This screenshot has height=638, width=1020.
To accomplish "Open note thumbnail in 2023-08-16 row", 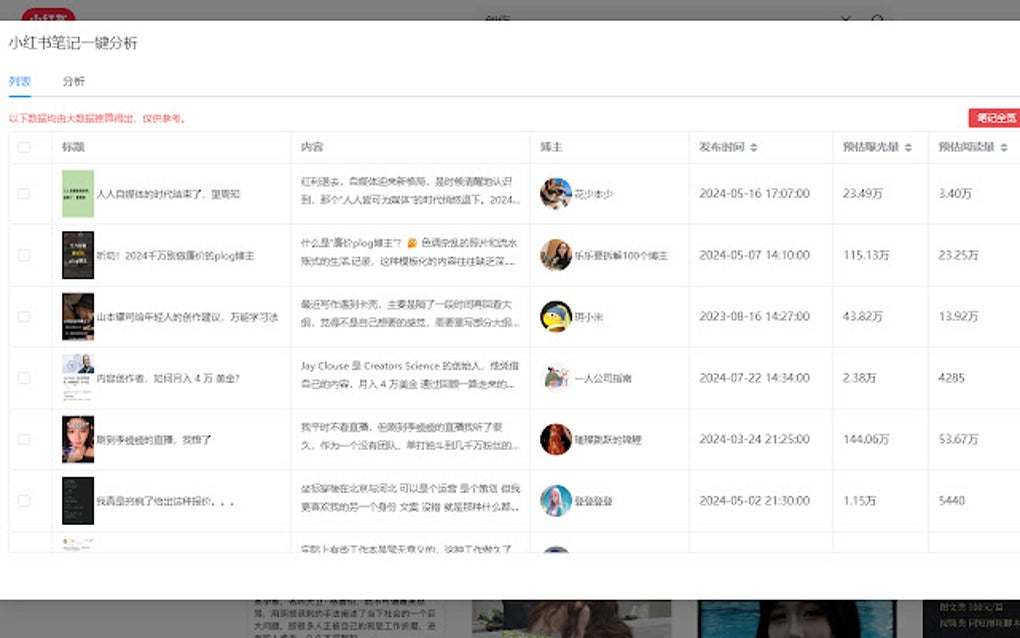I will (x=78, y=317).
